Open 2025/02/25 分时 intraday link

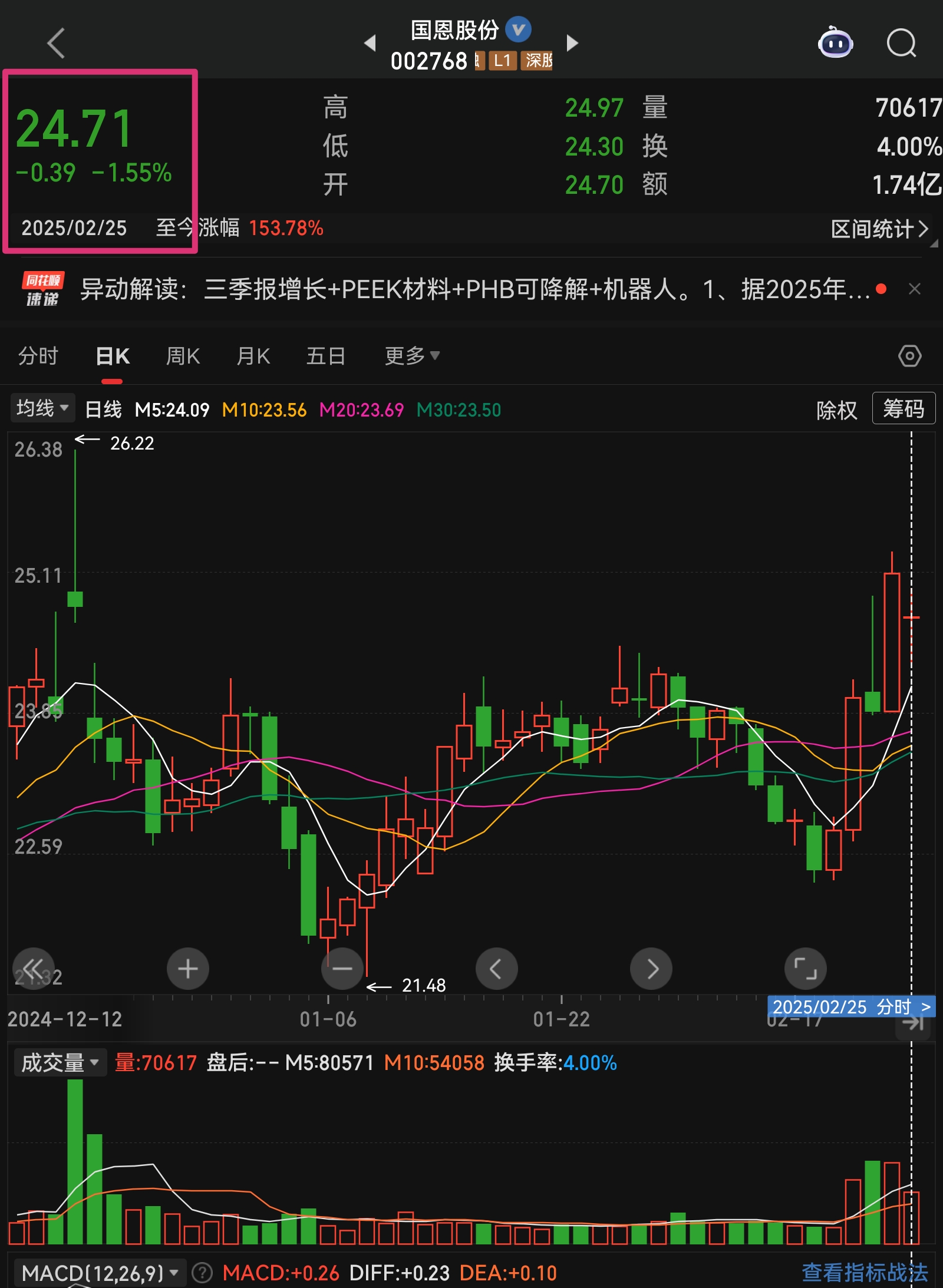(x=852, y=1006)
